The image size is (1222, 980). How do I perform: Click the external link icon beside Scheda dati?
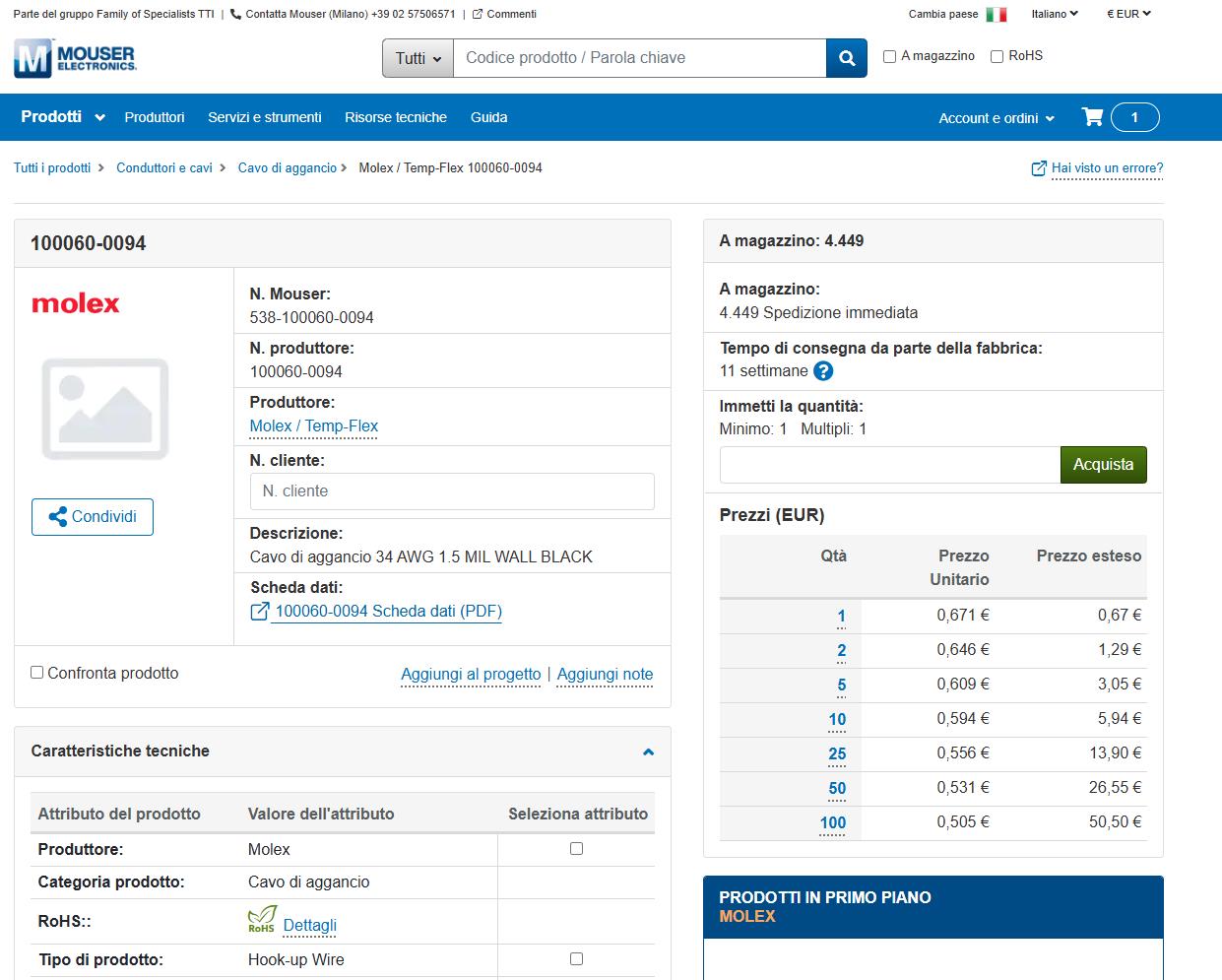click(260, 612)
